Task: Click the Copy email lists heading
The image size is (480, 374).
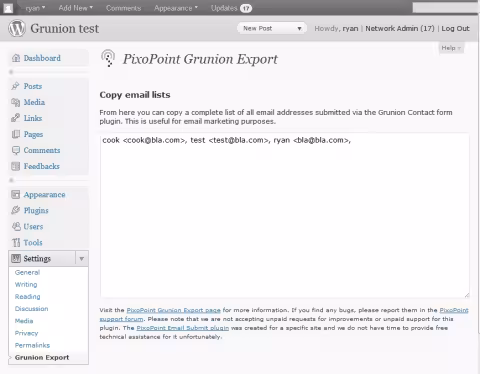Action: point(135,95)
